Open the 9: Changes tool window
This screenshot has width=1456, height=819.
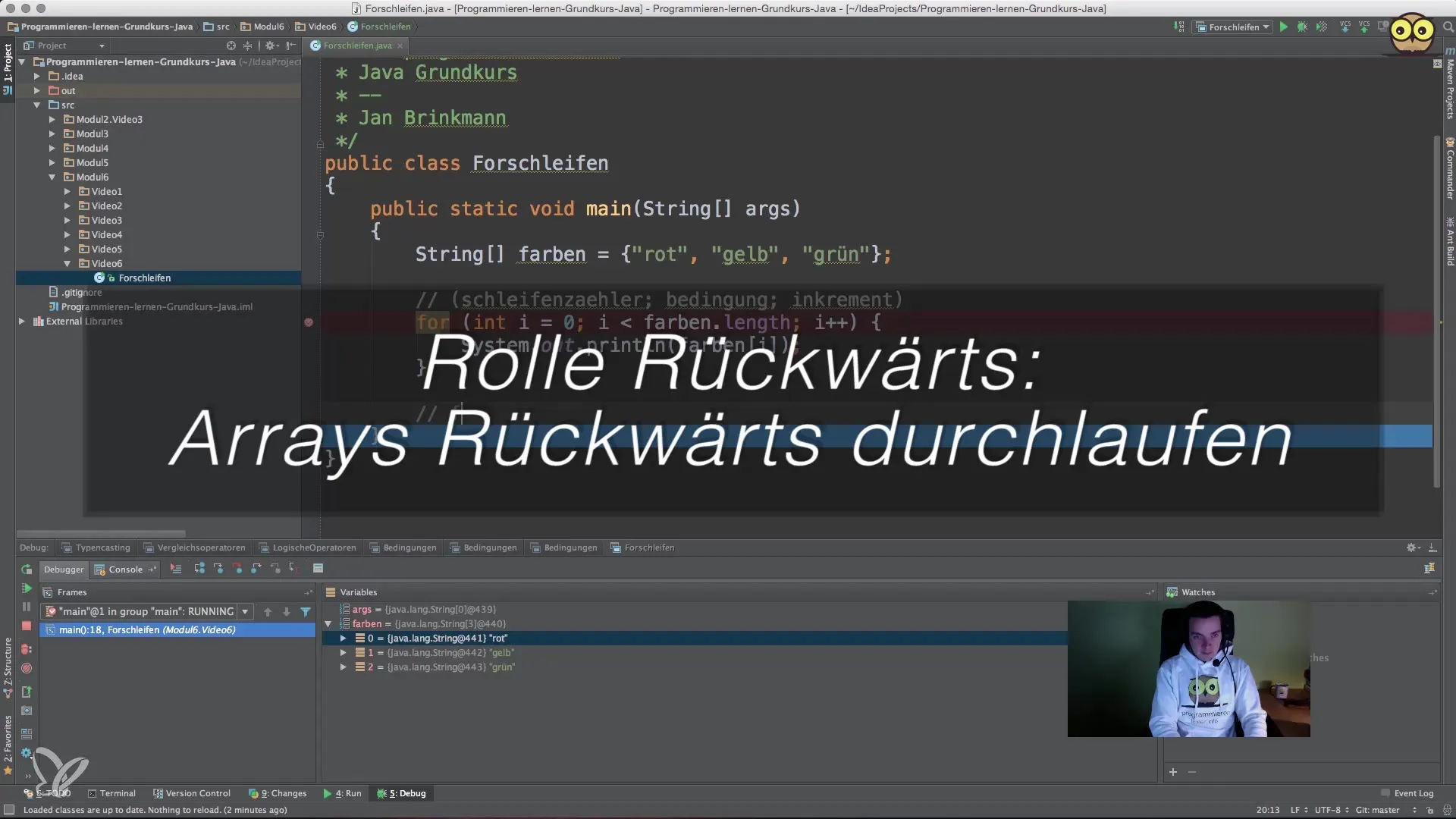[x=278, y=793]
